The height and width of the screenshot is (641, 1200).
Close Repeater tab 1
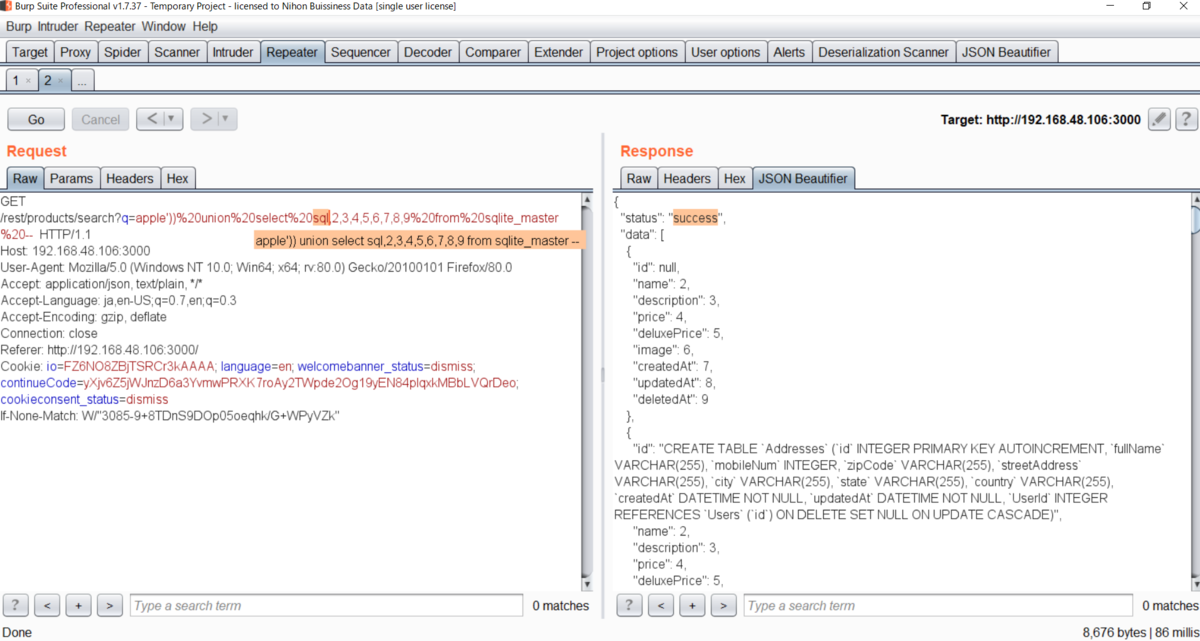coord(28,80)
